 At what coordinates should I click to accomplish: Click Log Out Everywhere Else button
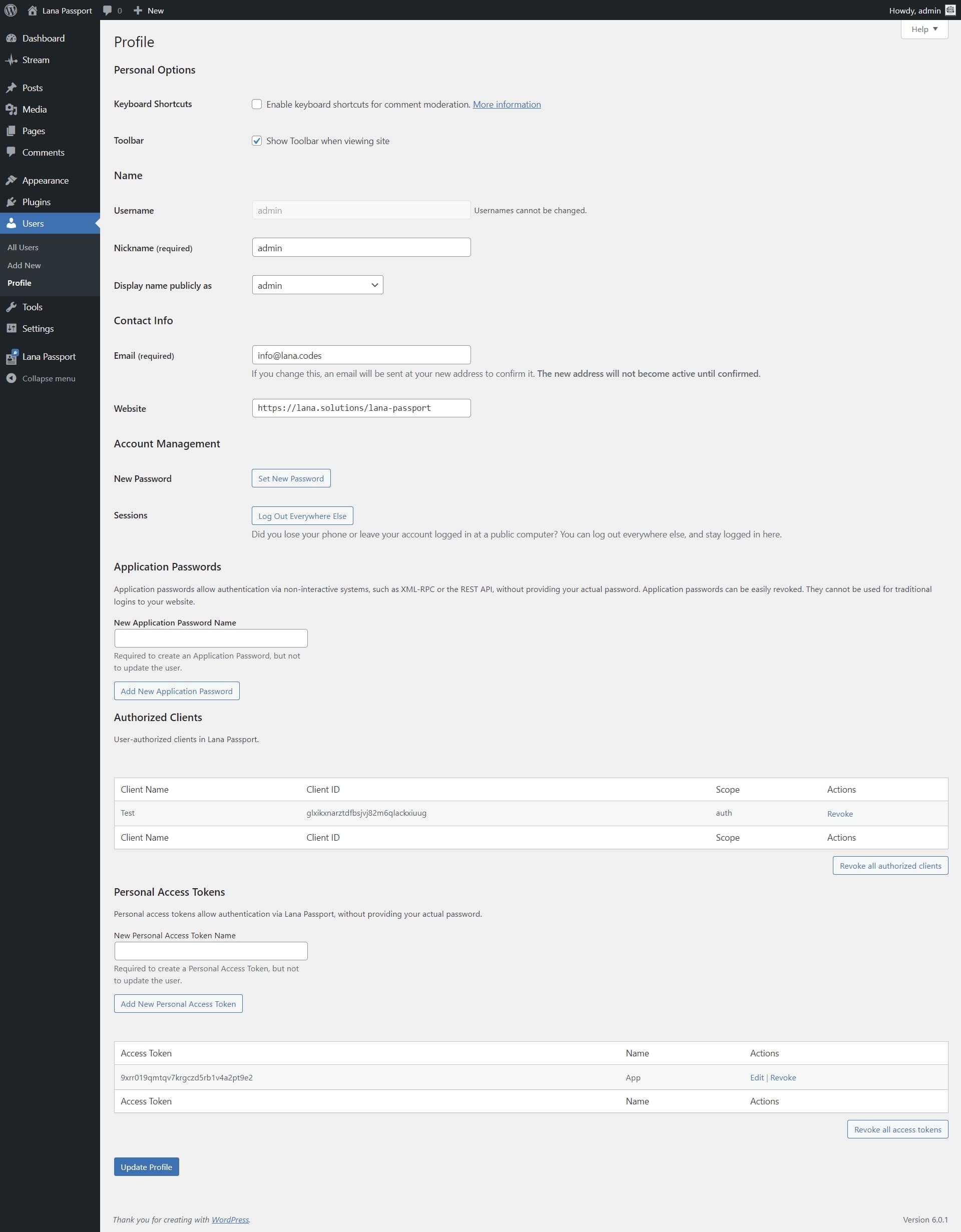tap(302, 515)
